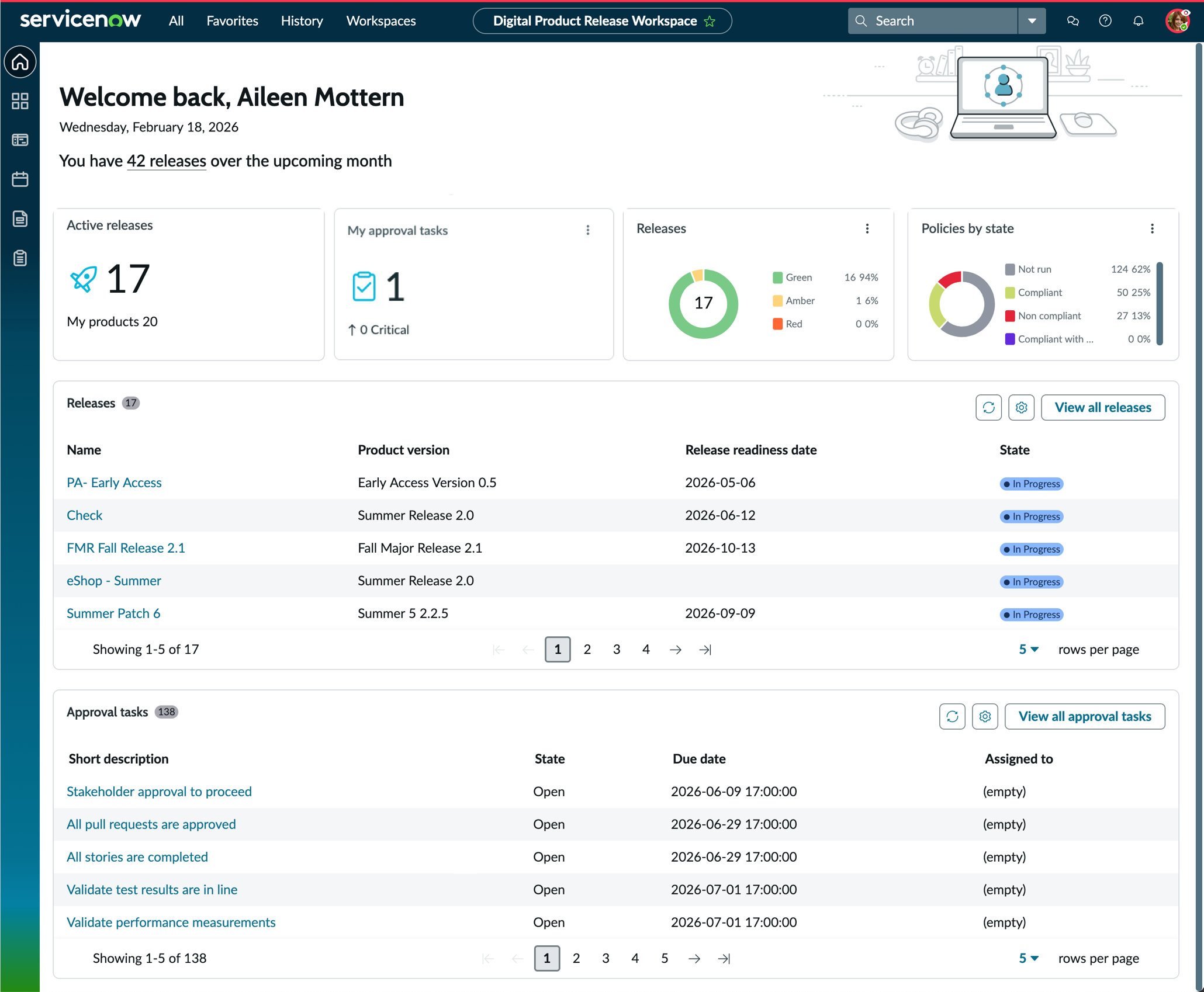1204x992 pixels.
Task: Open Releases chart card options menu
Action: 867,228
